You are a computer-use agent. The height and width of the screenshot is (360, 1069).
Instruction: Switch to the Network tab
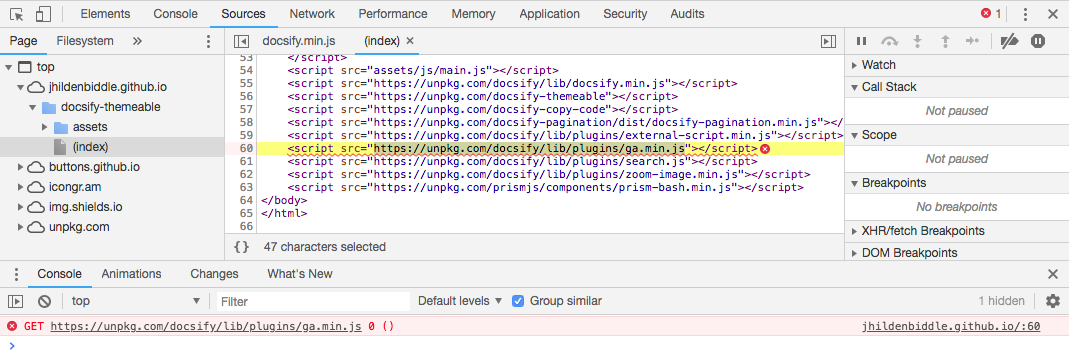coord(312,14)
